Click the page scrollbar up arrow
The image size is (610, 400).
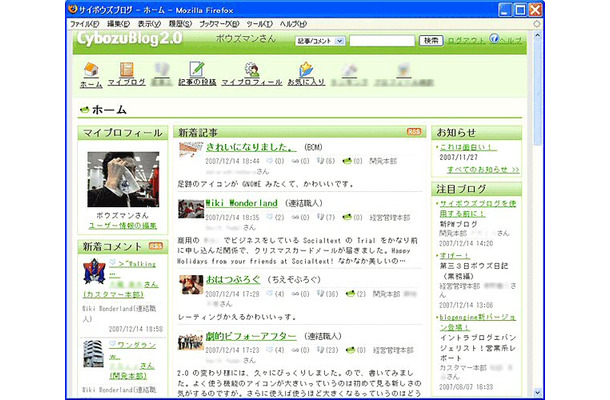(537, 35)
